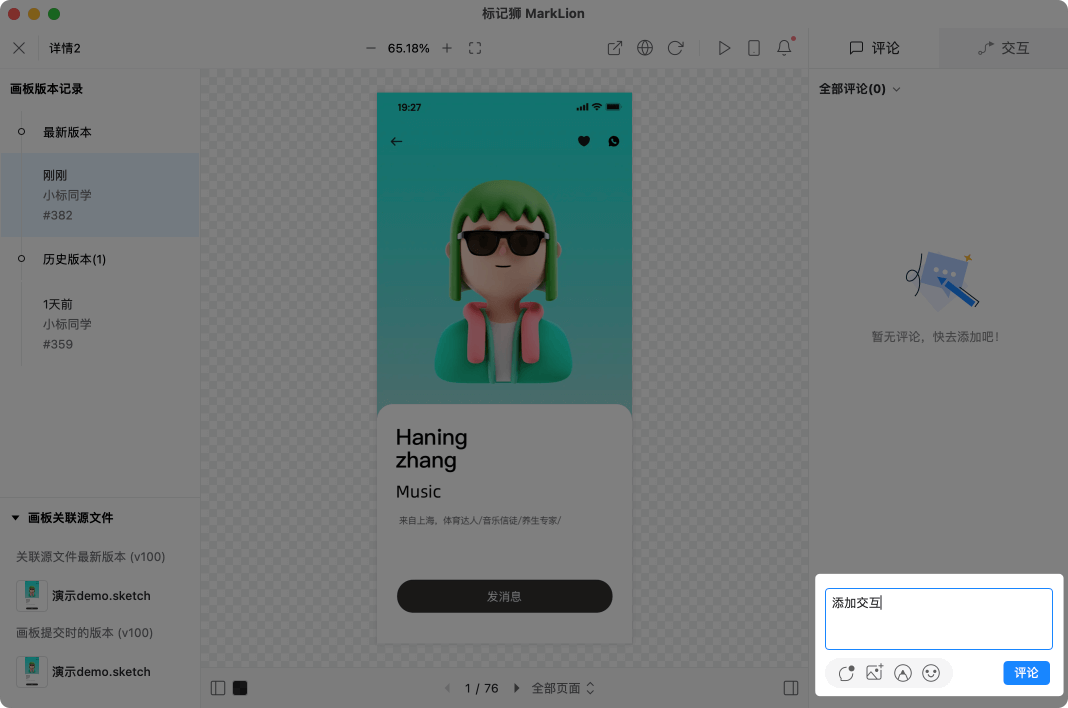Toggle the left sidebar panel
1068x708 pixels.
pos(218,688)
